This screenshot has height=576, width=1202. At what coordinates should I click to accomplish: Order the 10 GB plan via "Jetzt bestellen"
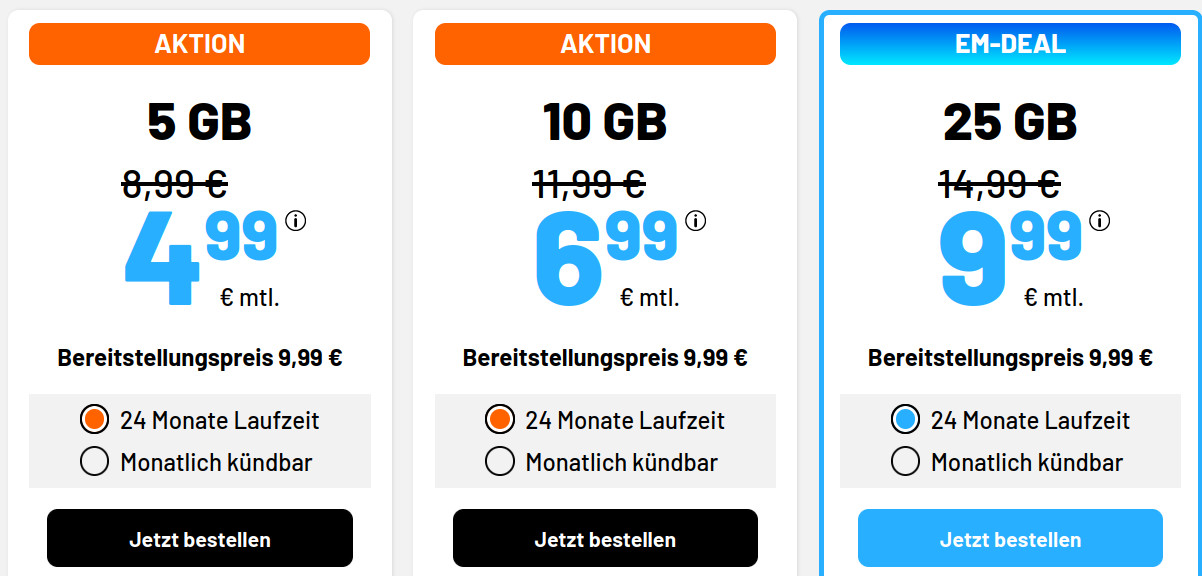tap(605, 537)
